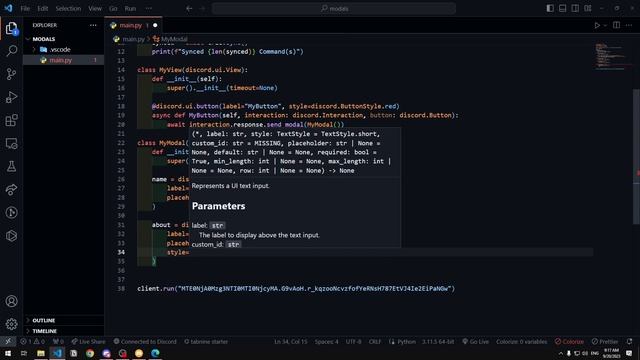Screen dimensions: 640x360
Task: Select the 3.11.5 64-bit Python interpreter
Action: point(438,342)
